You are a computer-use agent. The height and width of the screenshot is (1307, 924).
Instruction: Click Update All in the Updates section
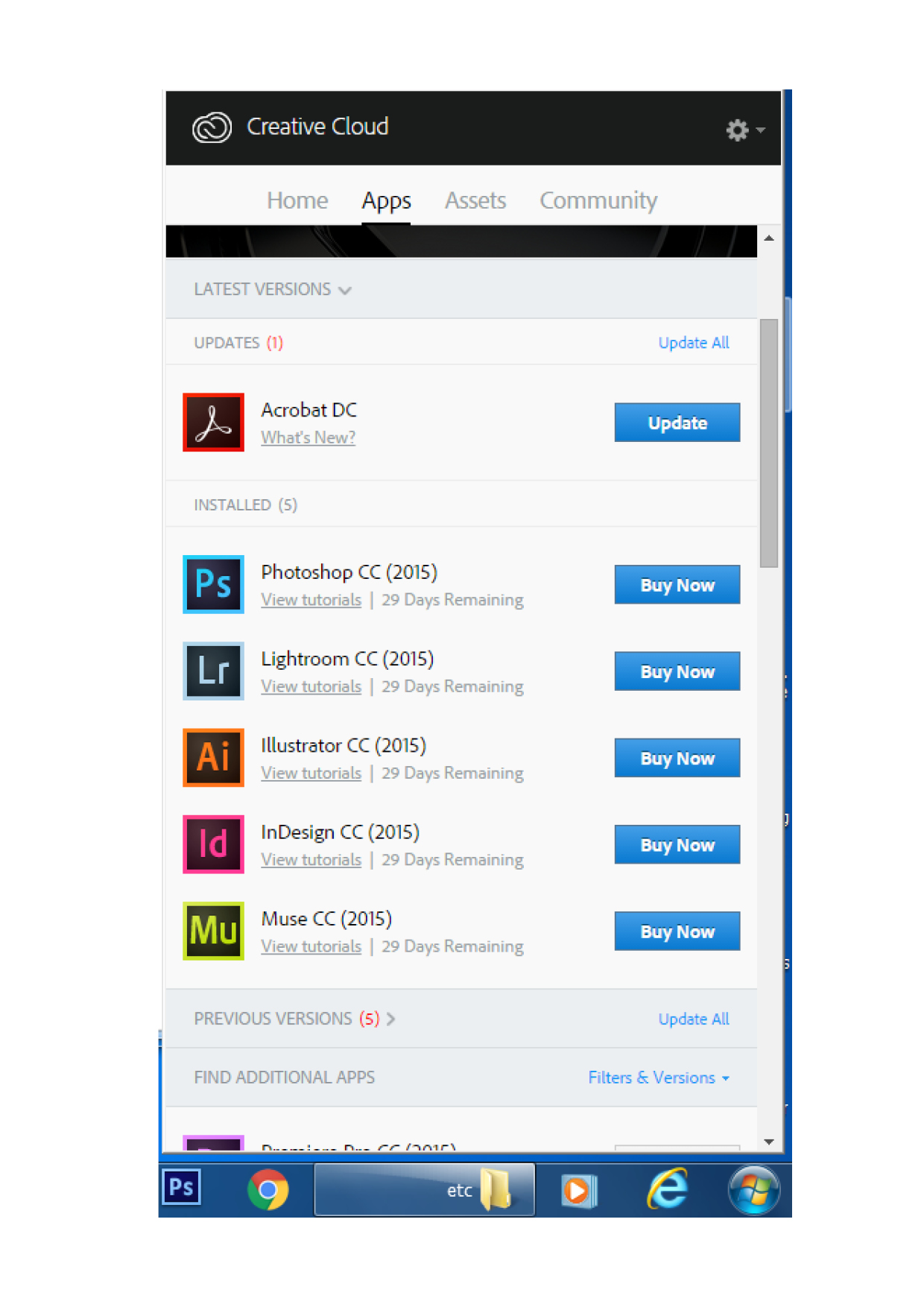coord(694,343)
